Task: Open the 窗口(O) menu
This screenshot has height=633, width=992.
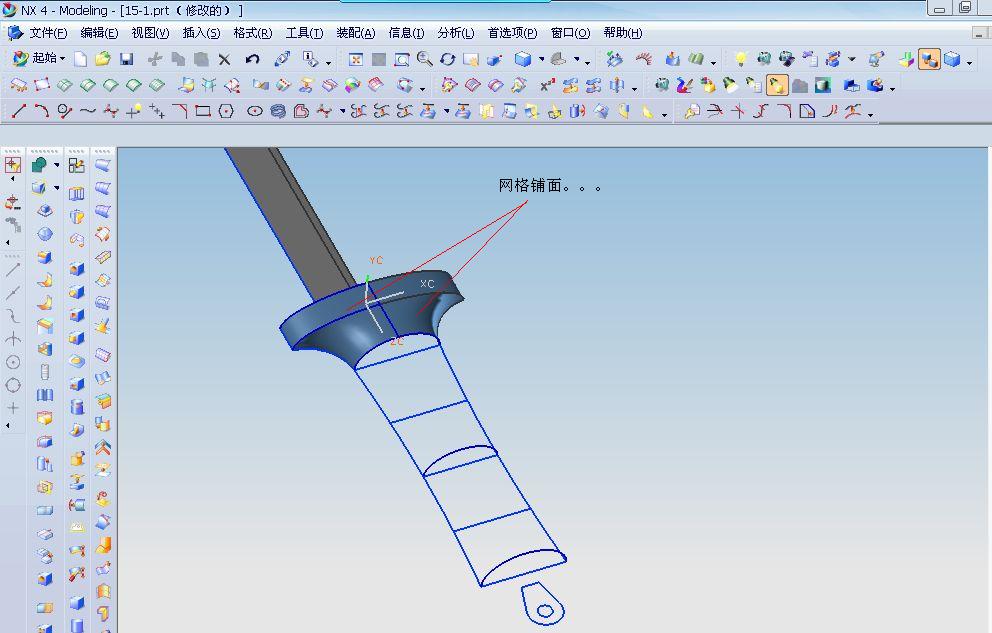Action: click(570, 33)
